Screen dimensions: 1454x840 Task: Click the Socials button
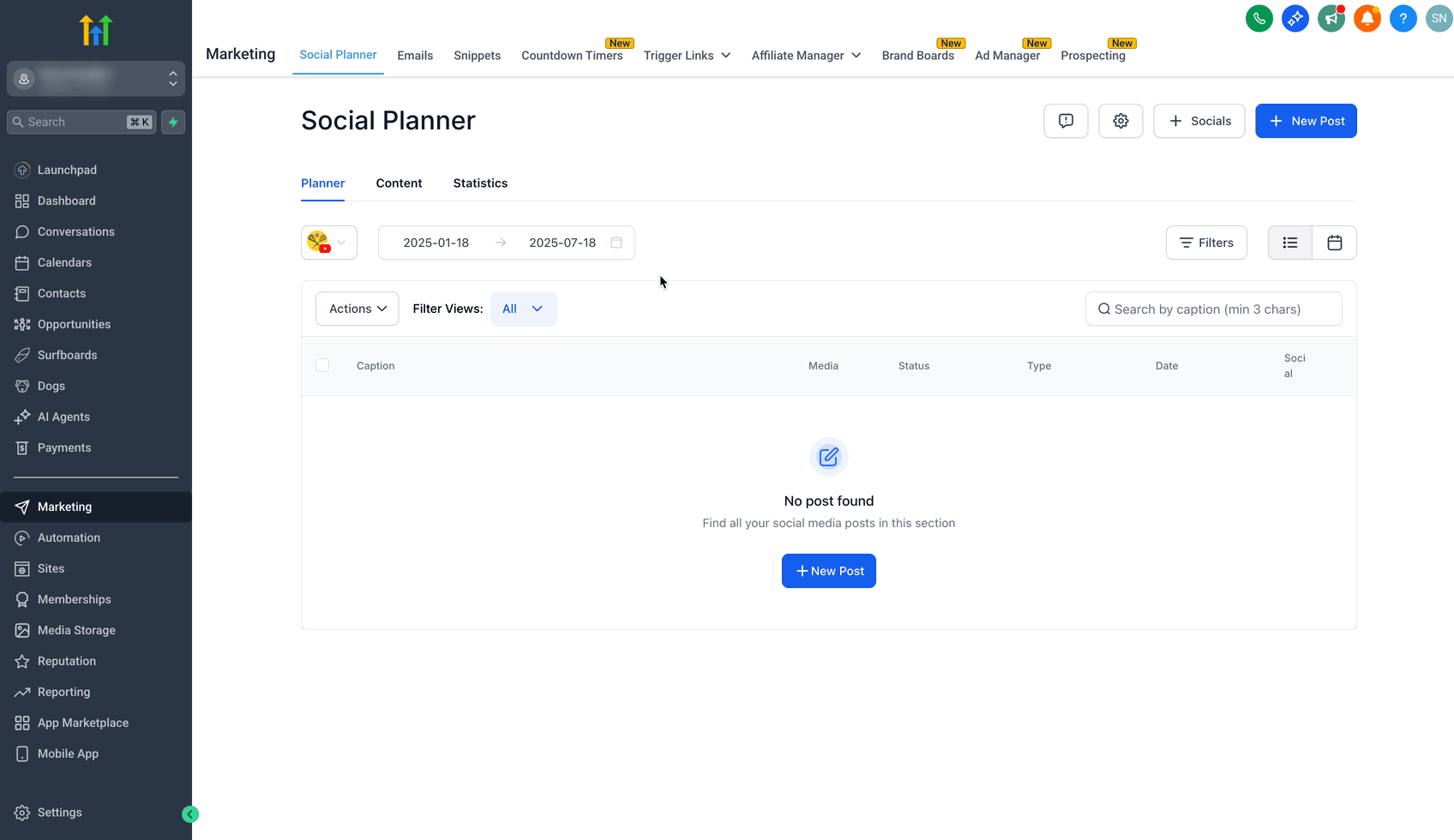pos(1199,121)
